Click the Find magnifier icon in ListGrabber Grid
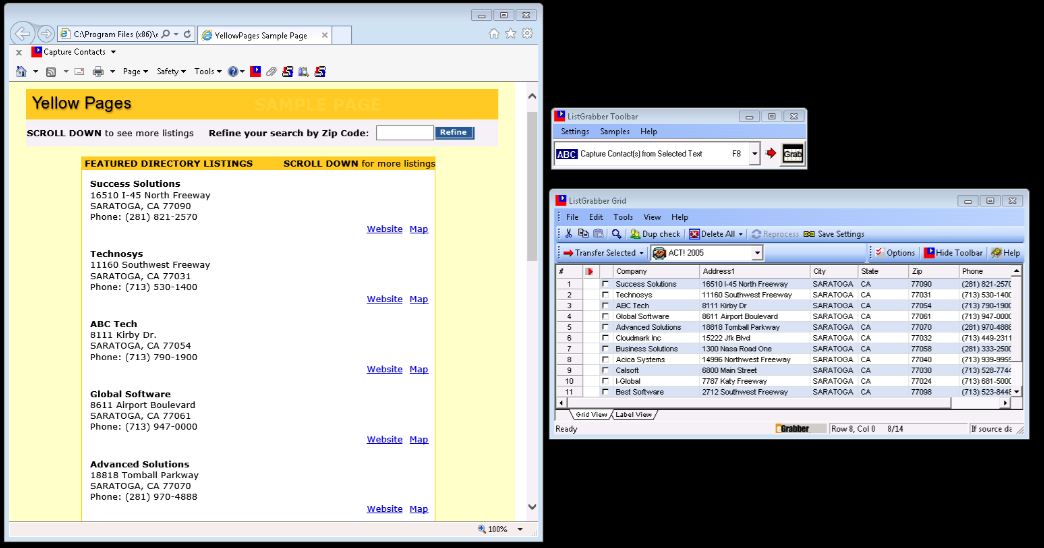Image resolution: width=1044 pixels, height=548 pixels. point(617,234)
